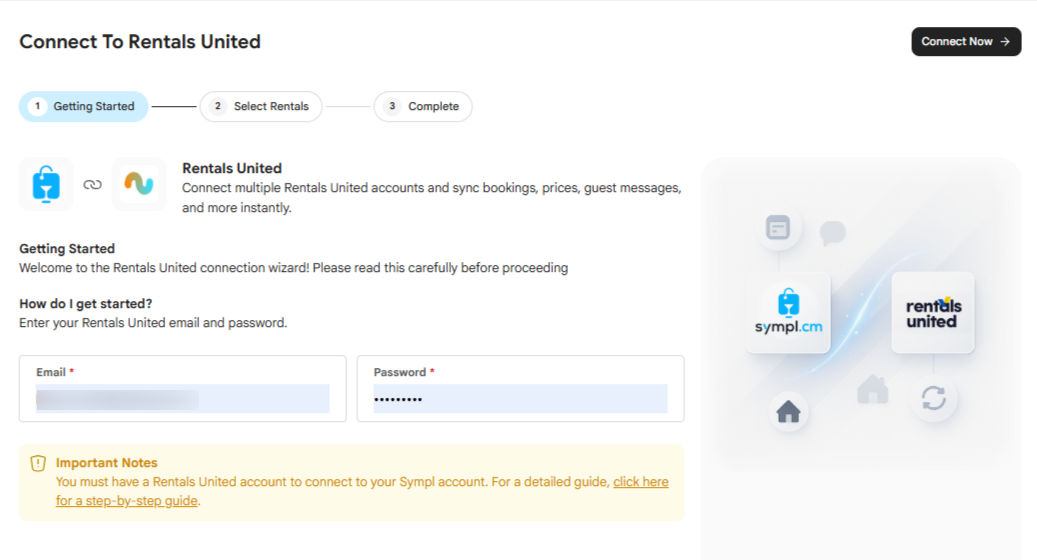Go to the Select Rentals step

[x=261, y=106]
